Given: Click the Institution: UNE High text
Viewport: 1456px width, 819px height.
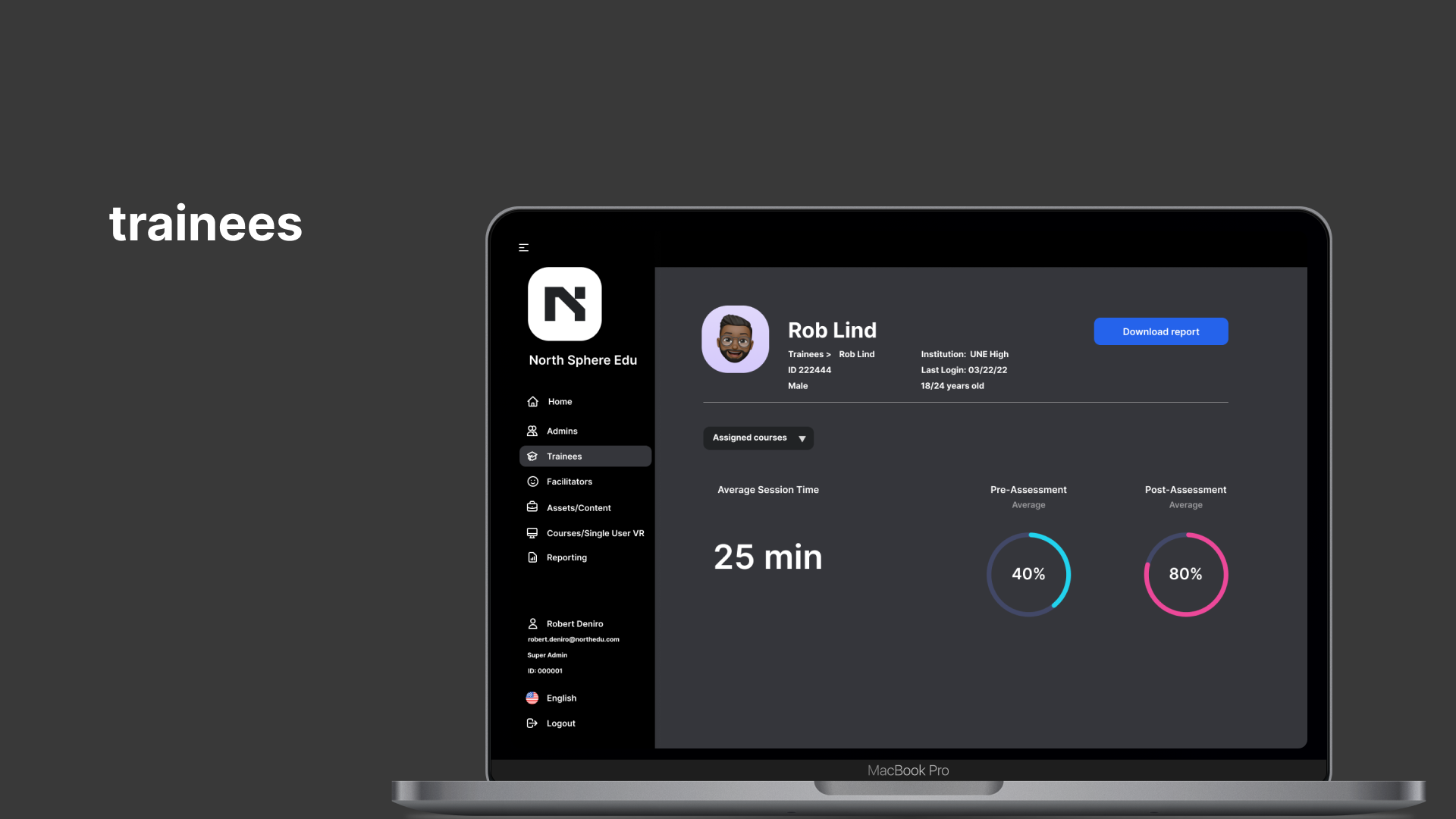Looking at the screenshot, I should [965, 354].
